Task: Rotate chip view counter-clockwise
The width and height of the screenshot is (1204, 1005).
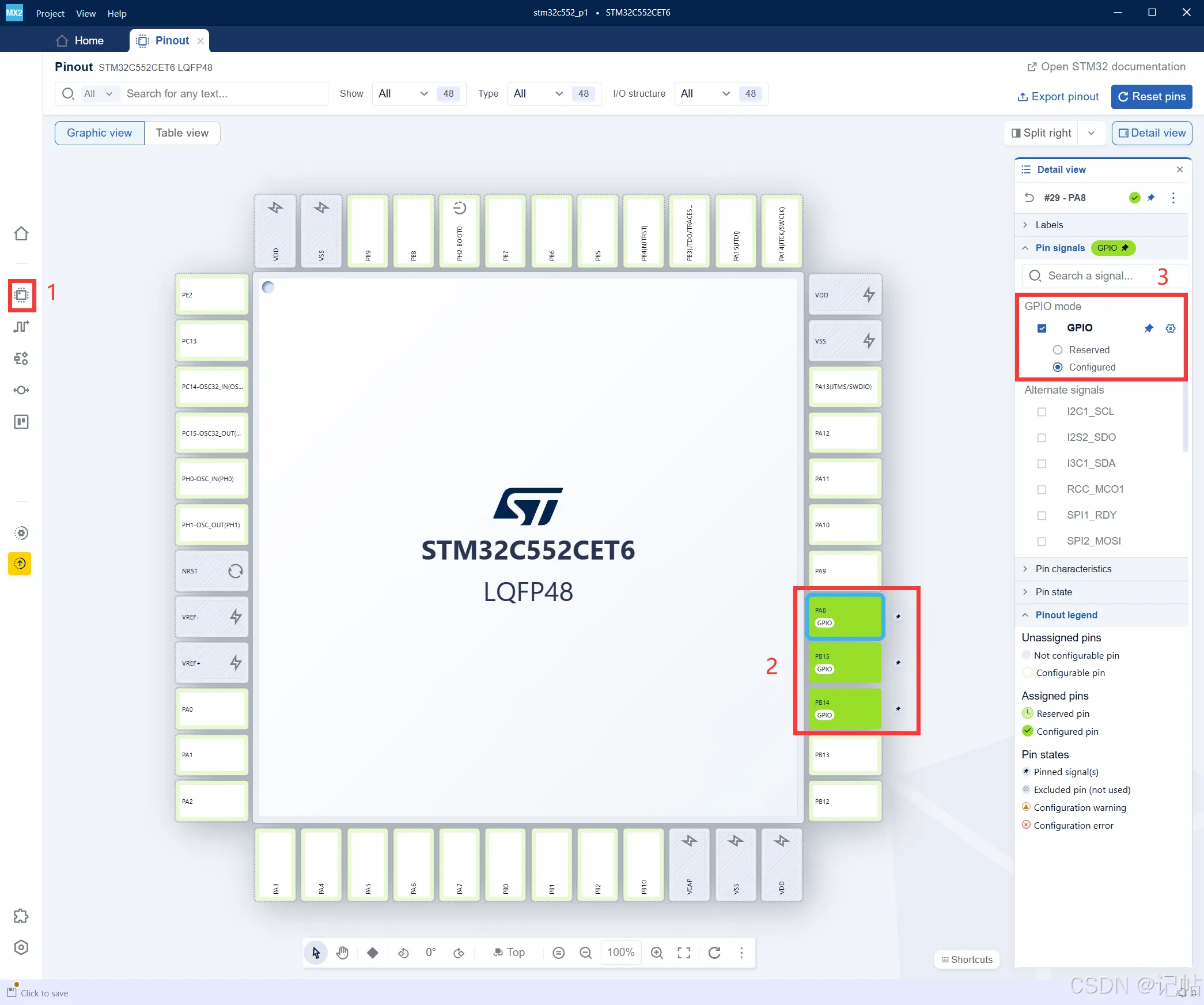Action: (x=403, y=953)
